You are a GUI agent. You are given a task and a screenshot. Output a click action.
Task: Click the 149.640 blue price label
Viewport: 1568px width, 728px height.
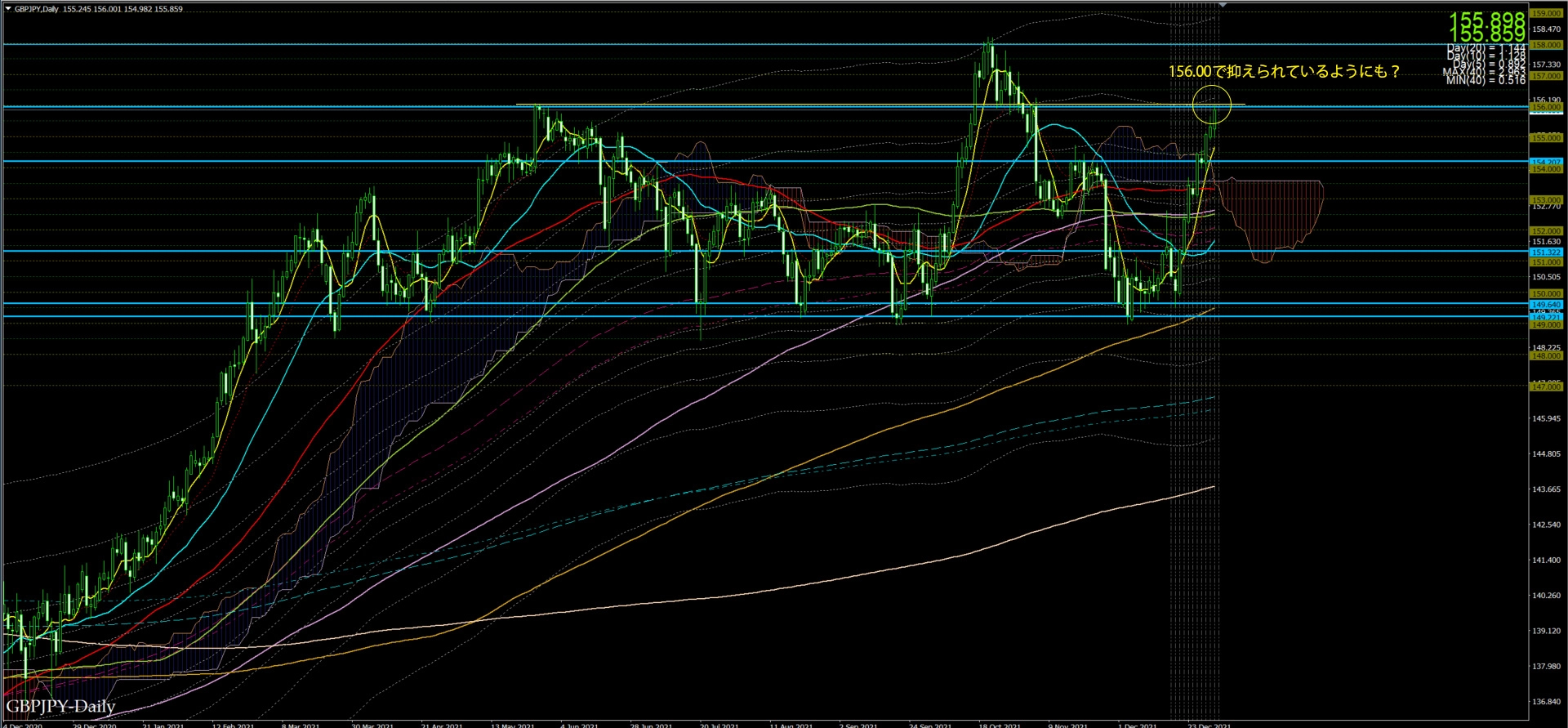click(1545, 305)
